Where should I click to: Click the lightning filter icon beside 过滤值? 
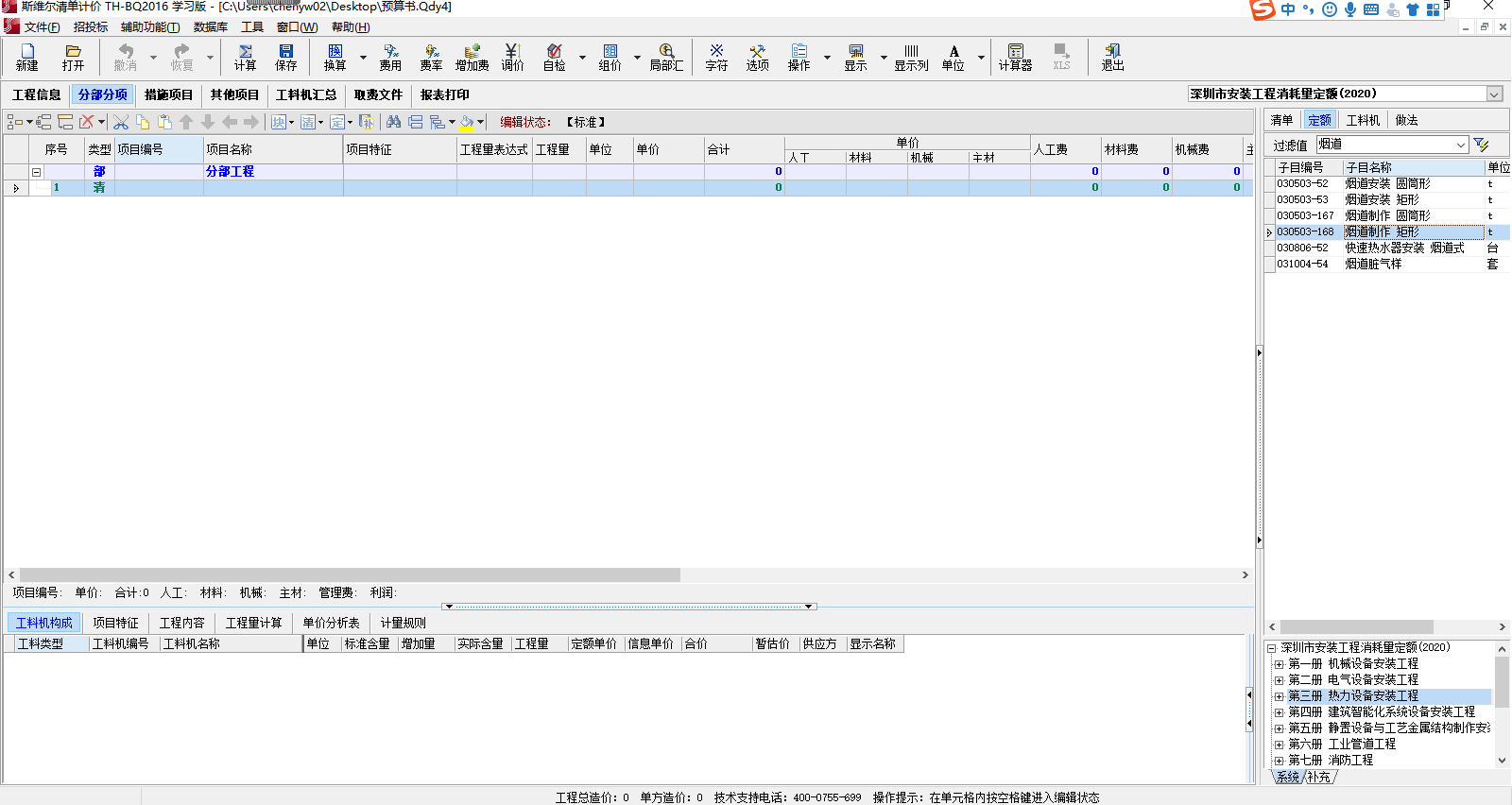coord(1481,145)
